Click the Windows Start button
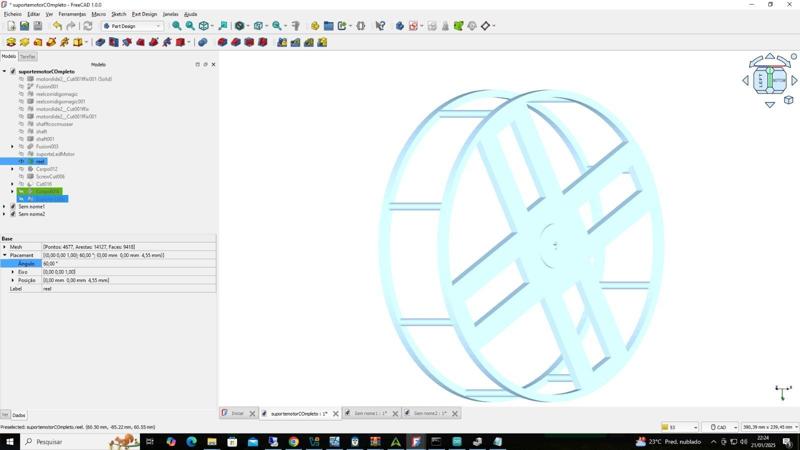This screenshot has height=450, width=800. click(9, 441)
